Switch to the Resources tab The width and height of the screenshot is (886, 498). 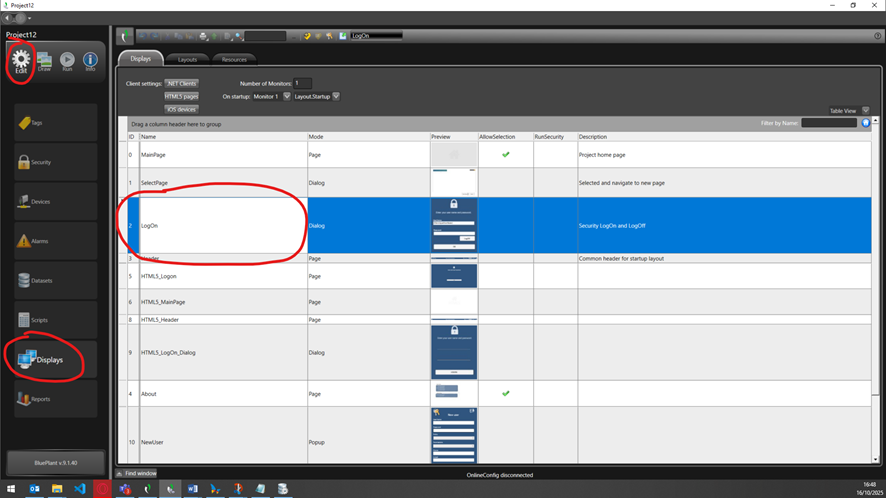[x=234, y=60]
